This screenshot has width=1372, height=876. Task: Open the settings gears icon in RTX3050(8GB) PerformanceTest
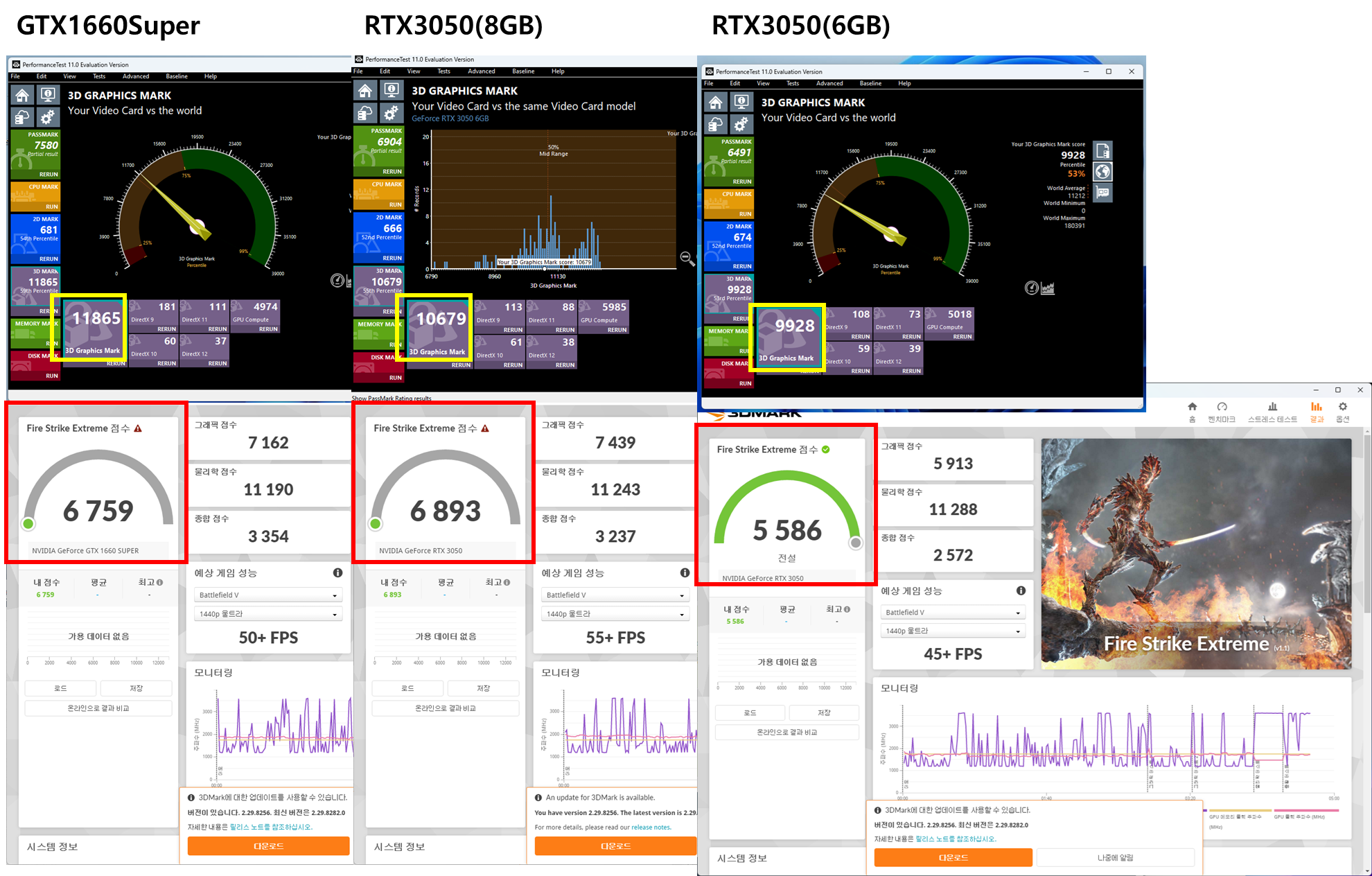(x=391, y=112)
